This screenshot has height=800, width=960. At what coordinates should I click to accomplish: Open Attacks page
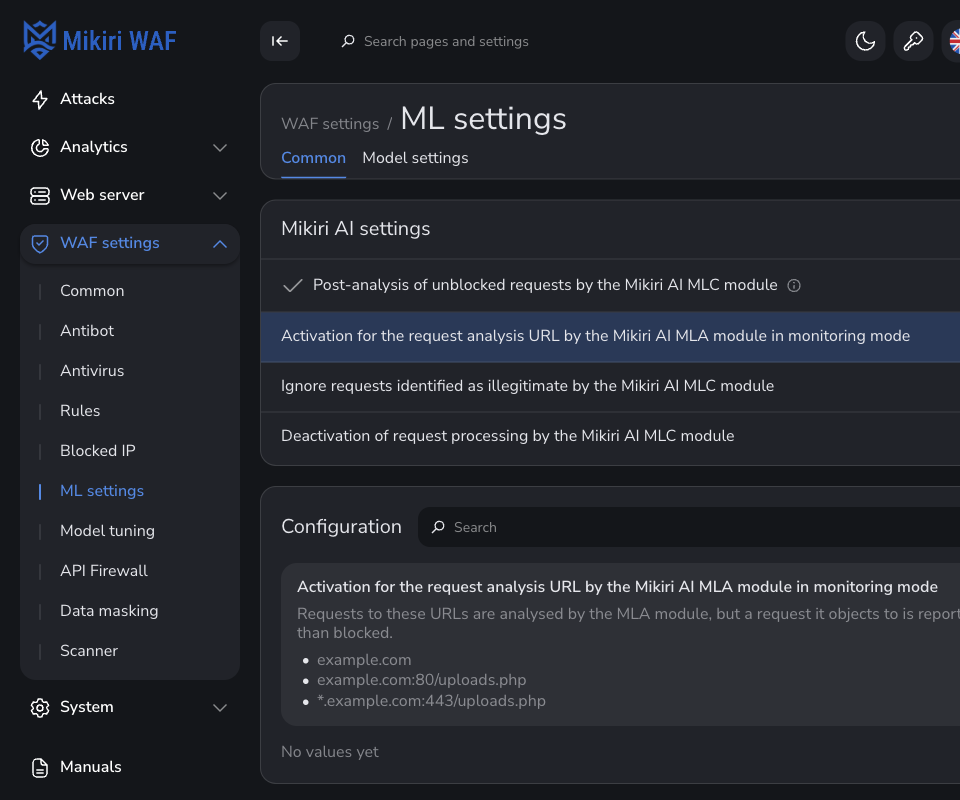pos(88,99)
